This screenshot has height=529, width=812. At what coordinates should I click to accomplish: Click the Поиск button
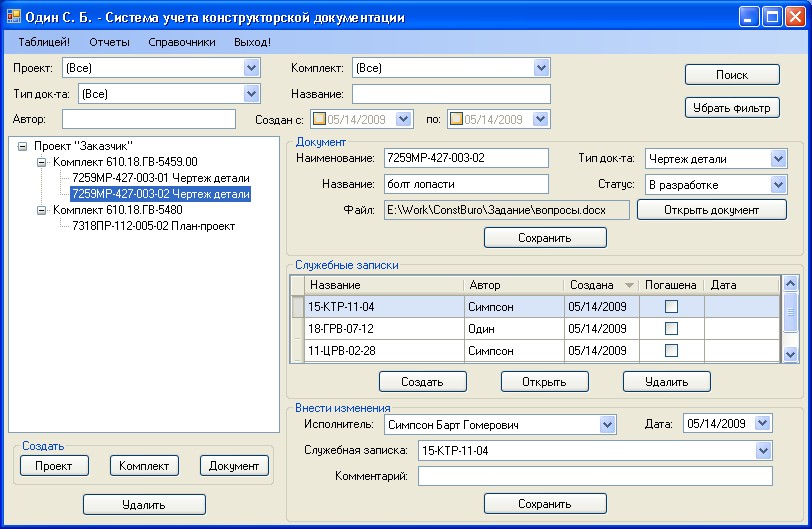[731, 75]
